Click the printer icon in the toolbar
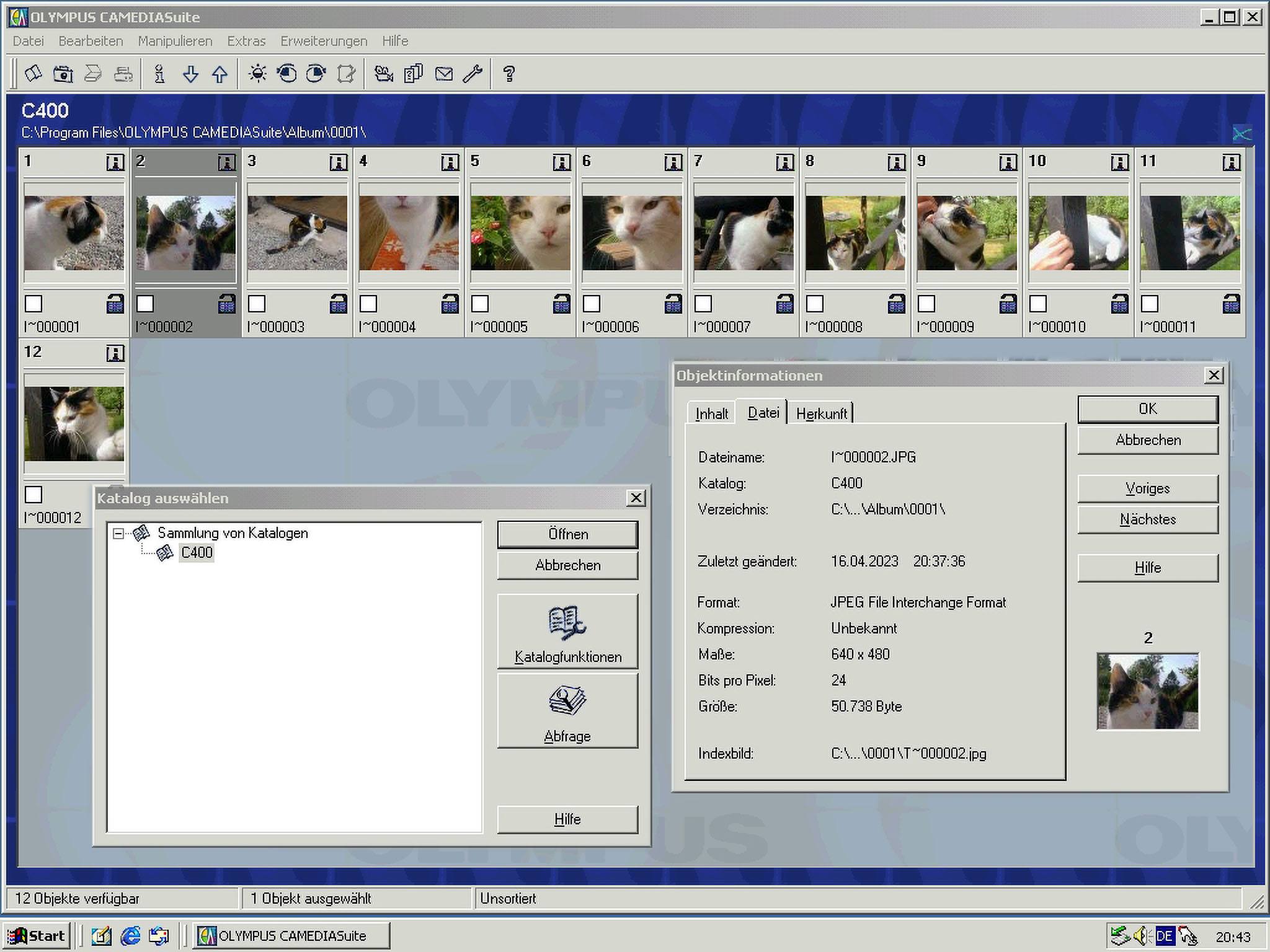The width and height of the screenshot is (1270, 952). pos(123,74)
